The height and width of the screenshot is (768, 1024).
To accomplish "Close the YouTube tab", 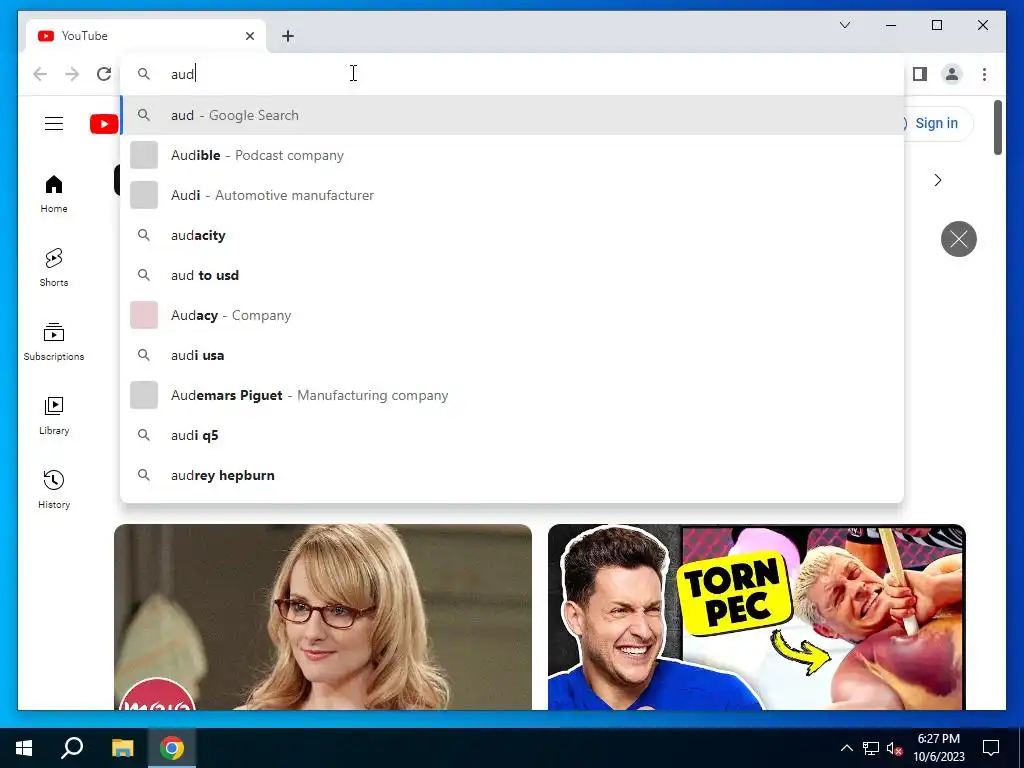I will (250, 36).
